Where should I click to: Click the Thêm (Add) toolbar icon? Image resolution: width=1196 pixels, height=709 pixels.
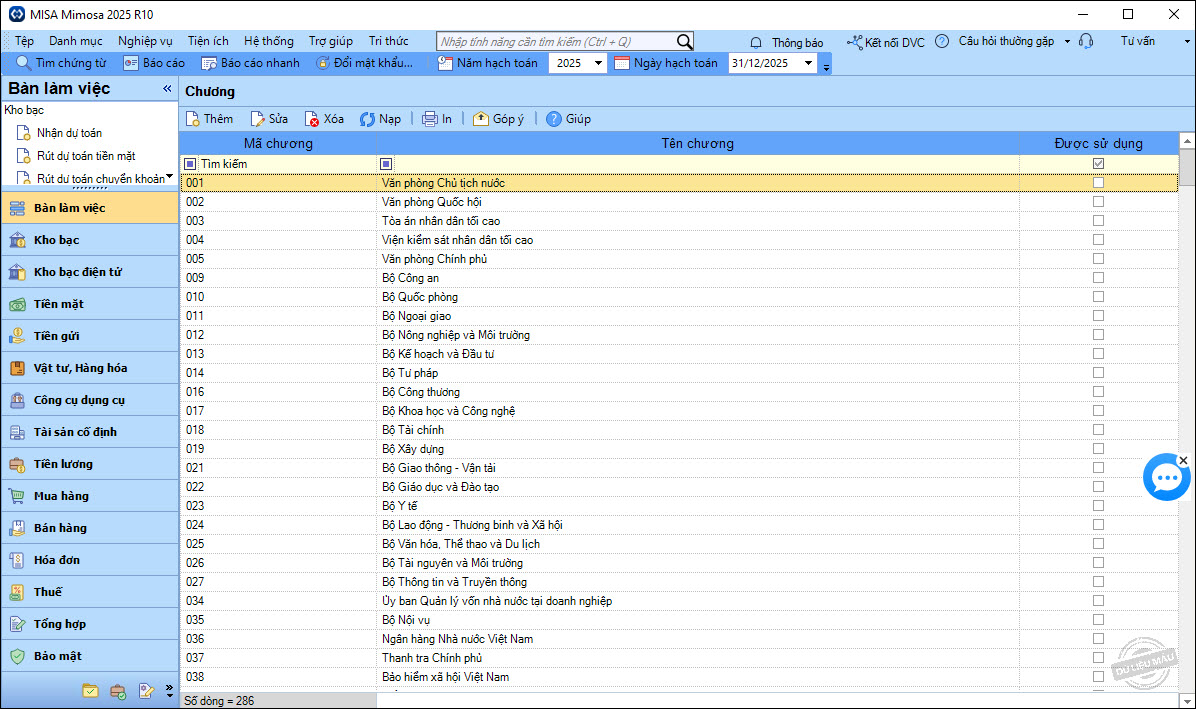click(193, 119)
